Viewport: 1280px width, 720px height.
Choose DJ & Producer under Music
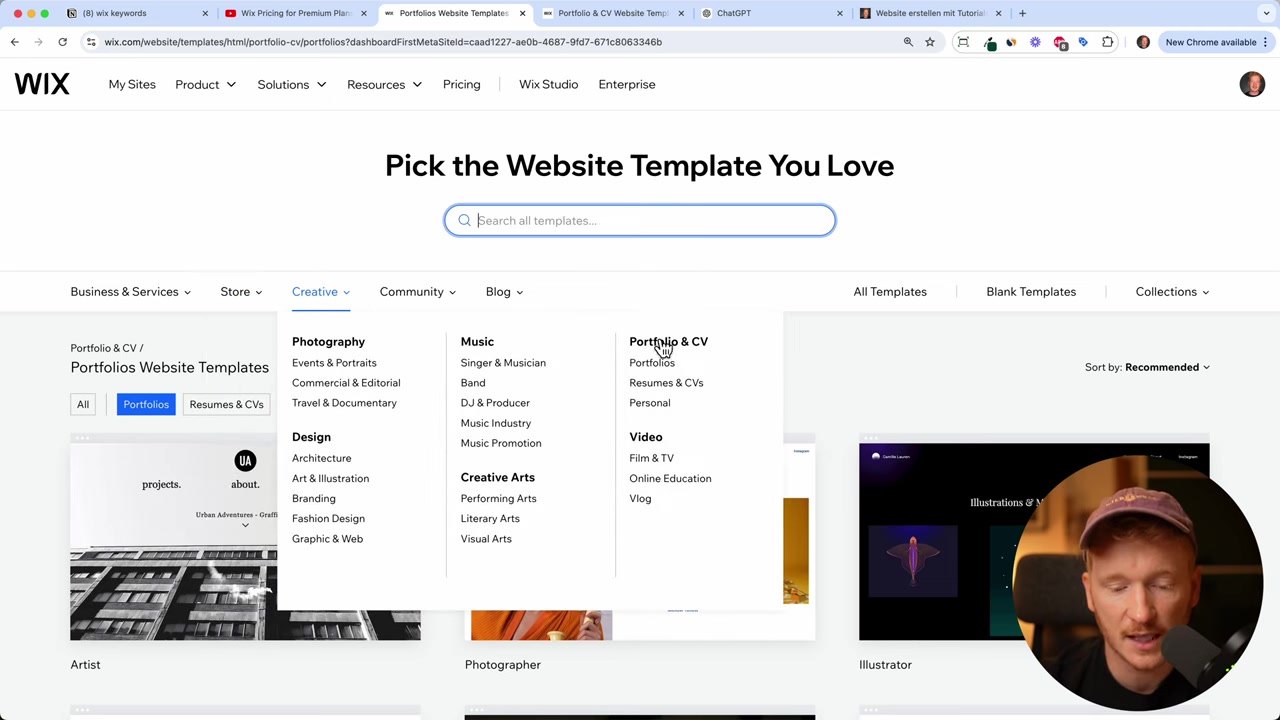click(x=495, y=403)
